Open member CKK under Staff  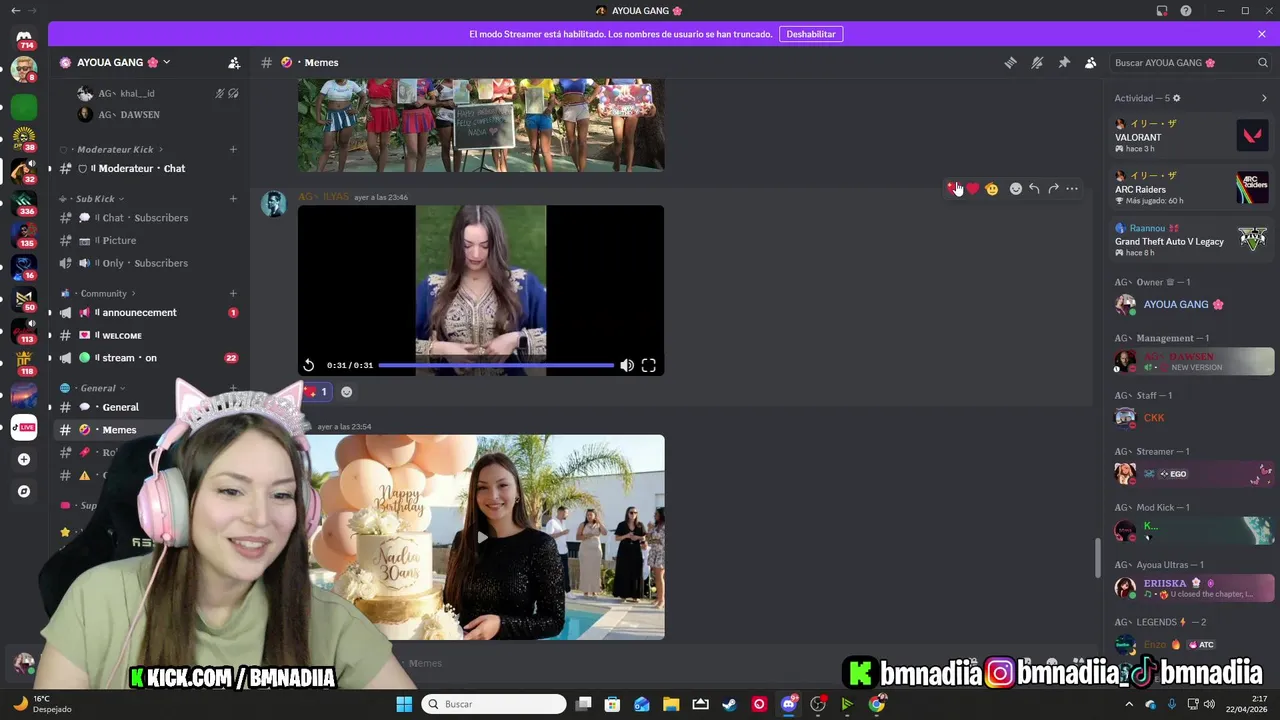tap(1191, 417)
